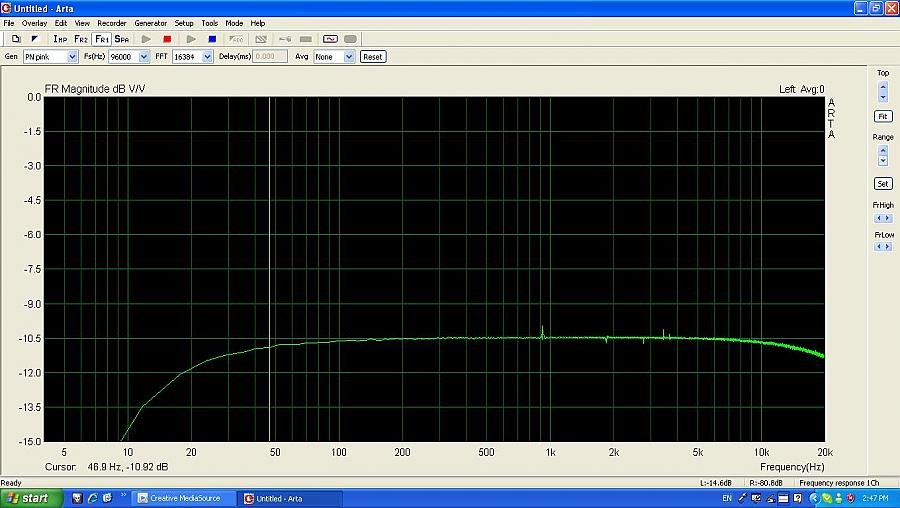The width and height of the screenshot is (900, 508).
Task: Open the View menu
Action: (x=82, y=24)
